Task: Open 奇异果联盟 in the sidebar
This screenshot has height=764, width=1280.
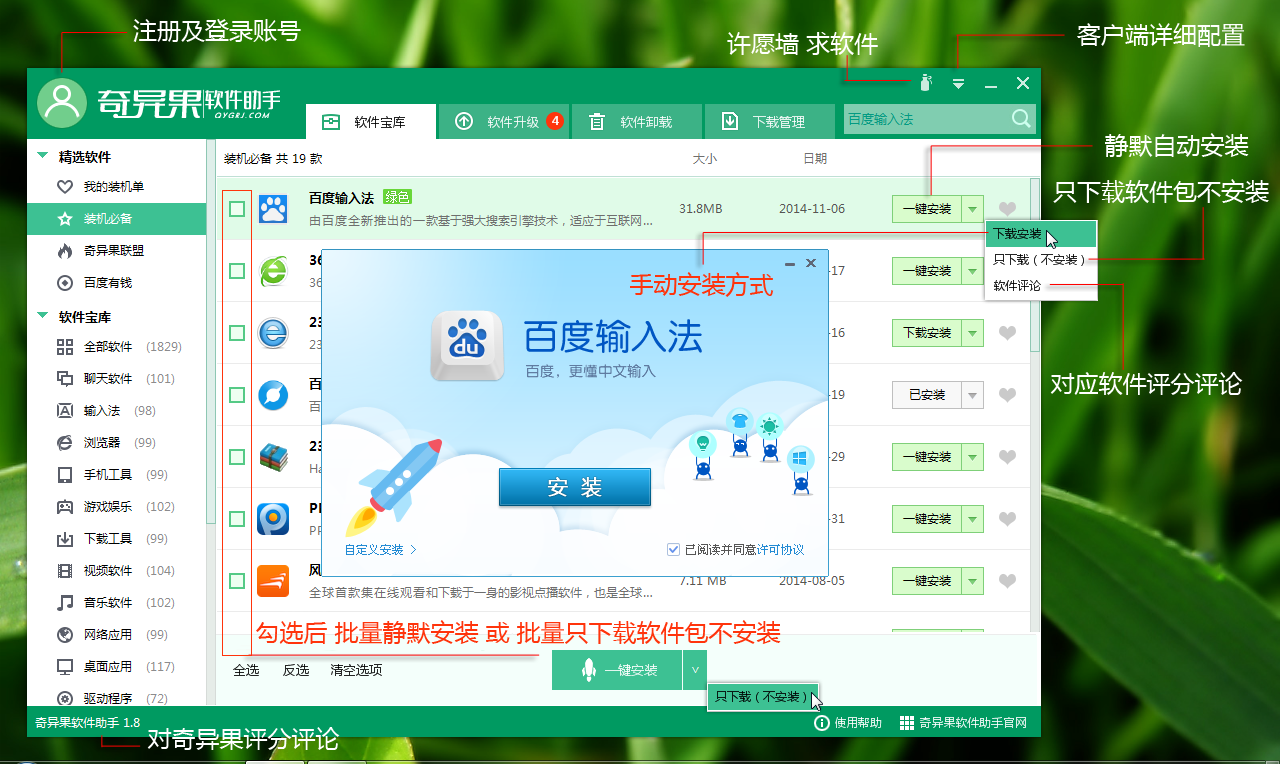Action: 116,251
